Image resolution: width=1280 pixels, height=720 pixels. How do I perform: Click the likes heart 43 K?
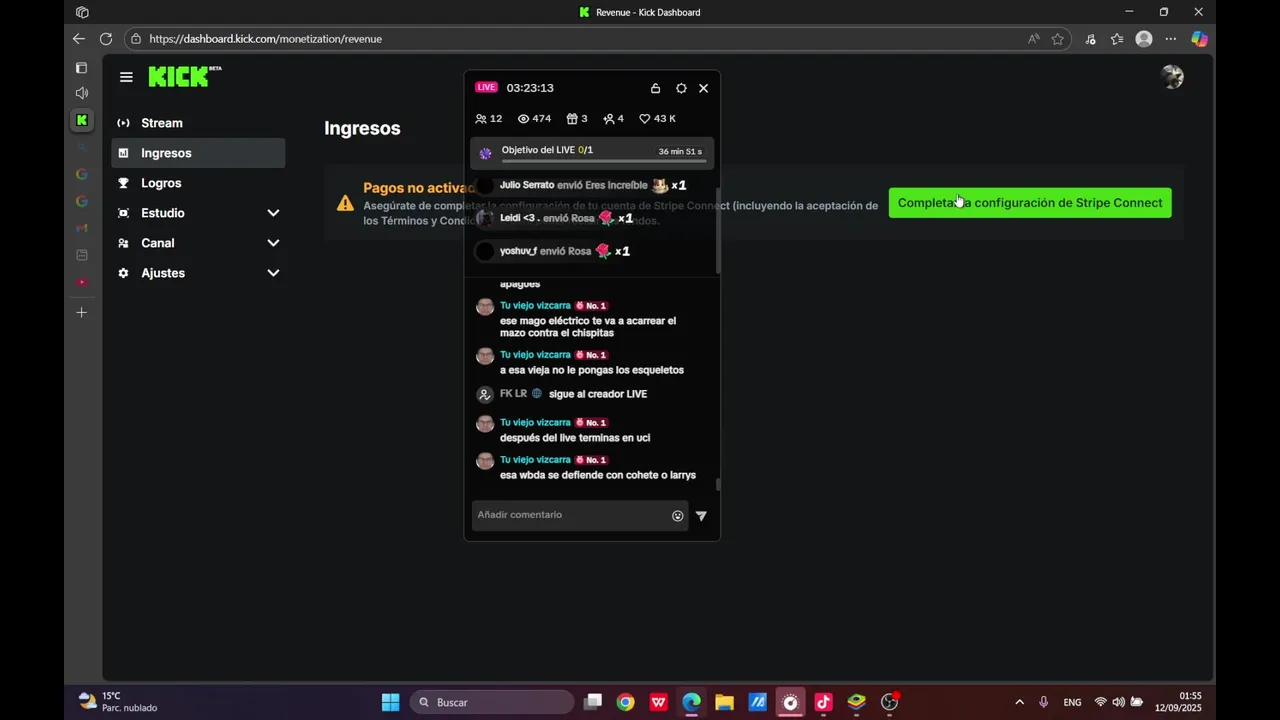pyautogui.click(x=657, y=118)
